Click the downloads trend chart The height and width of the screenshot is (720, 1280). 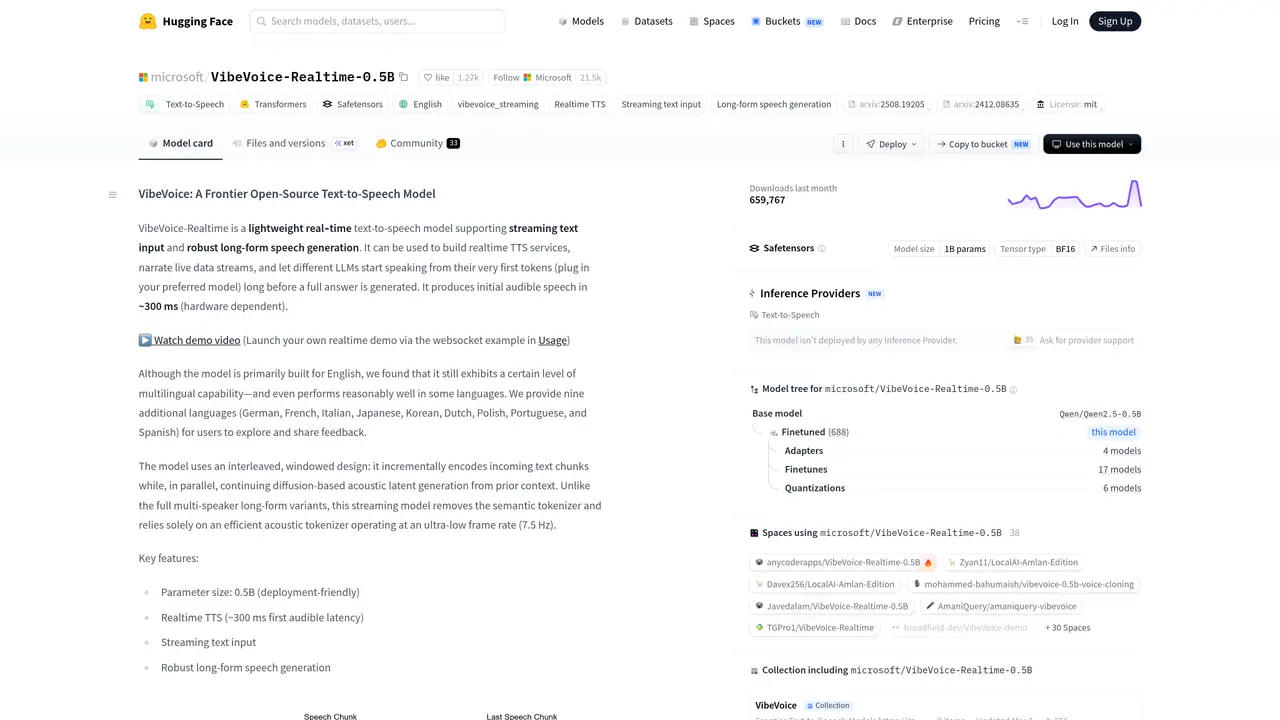click(1074, 194)
